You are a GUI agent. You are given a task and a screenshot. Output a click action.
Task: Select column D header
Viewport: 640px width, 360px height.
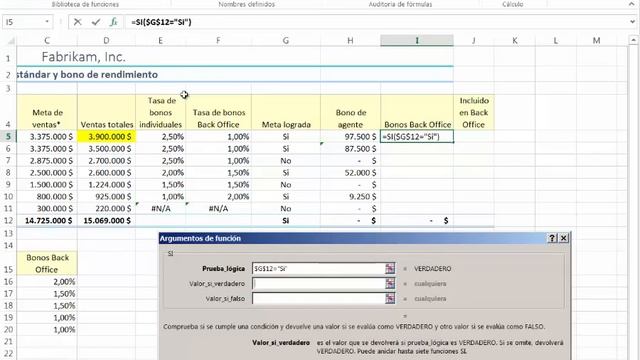pyautogui.click(x=106, y=40)
